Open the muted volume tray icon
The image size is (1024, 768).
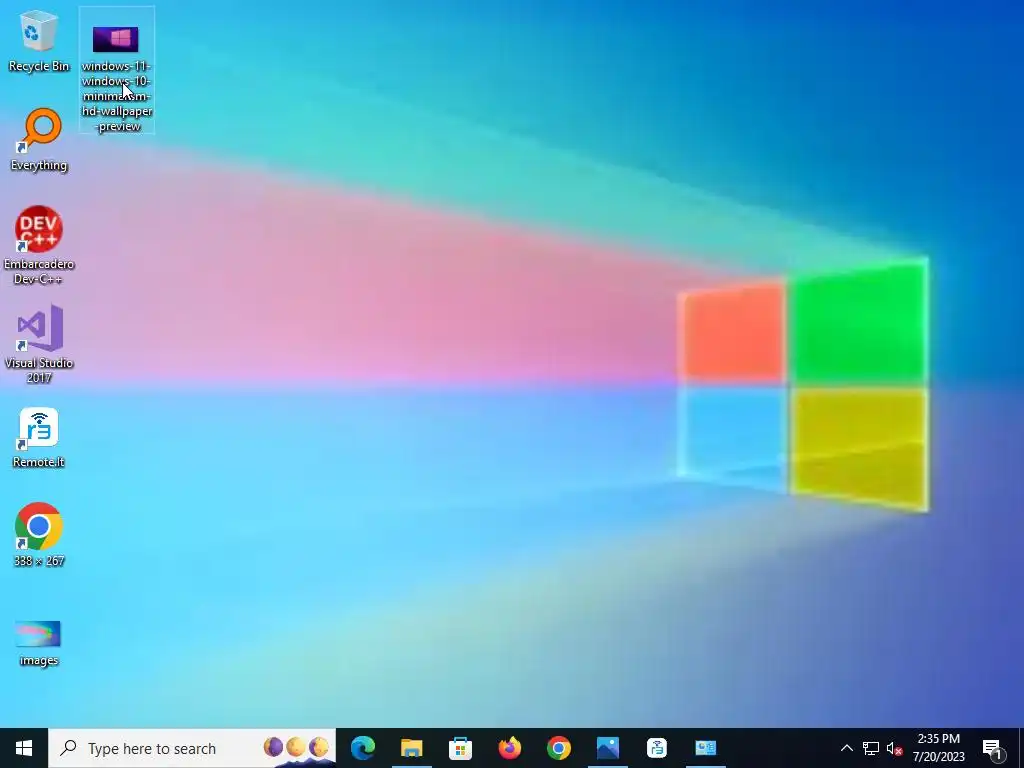tap(895, 748)
